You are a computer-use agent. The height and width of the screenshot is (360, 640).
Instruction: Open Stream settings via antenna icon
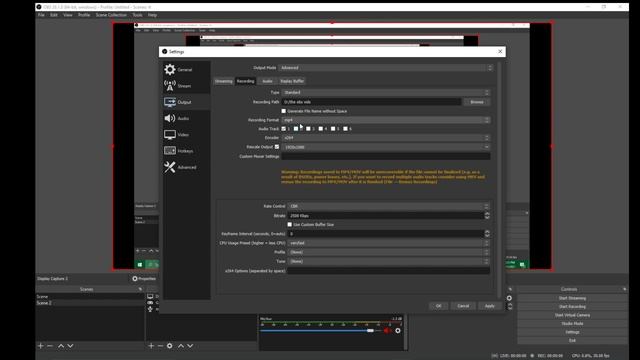(x=170, y=85)
